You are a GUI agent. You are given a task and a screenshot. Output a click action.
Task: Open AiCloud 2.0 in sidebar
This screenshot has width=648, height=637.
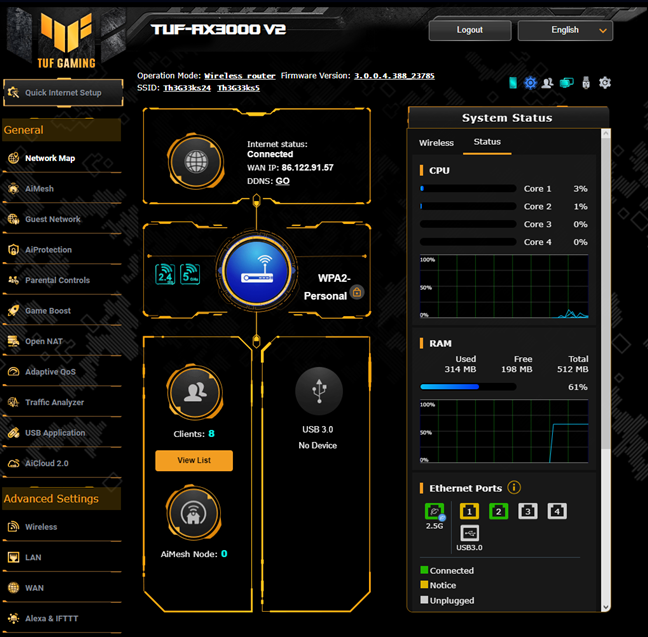tap(62, 463)
